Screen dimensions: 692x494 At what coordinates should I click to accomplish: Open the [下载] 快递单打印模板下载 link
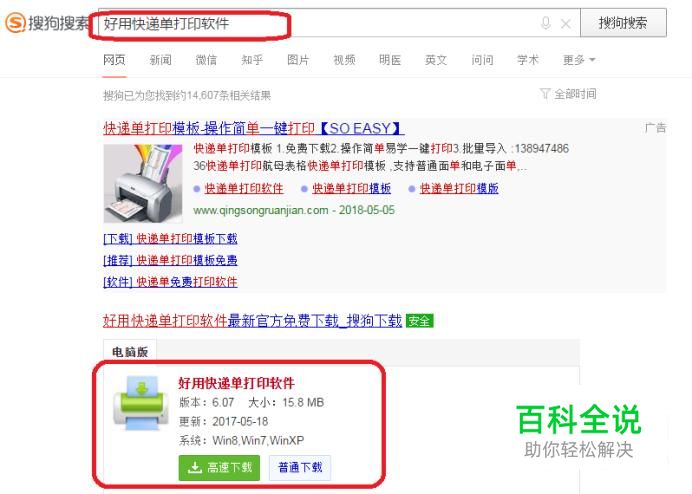pos(170,239)
